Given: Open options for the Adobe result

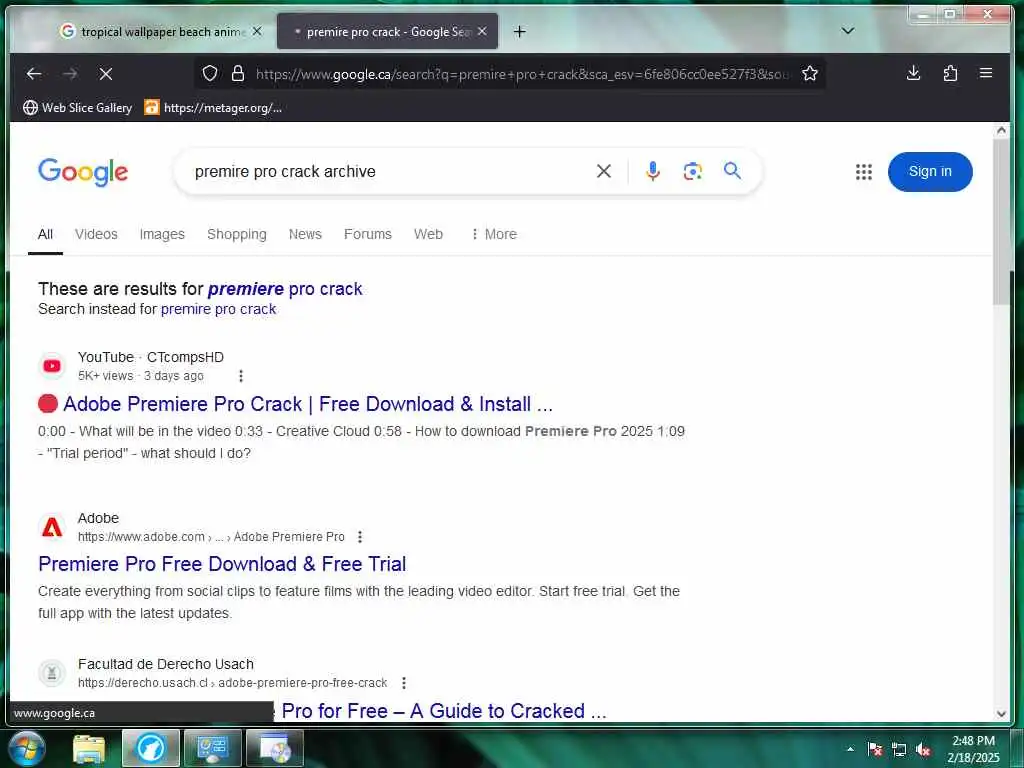Looking at the screenshot, I should [x=360, y=537].
